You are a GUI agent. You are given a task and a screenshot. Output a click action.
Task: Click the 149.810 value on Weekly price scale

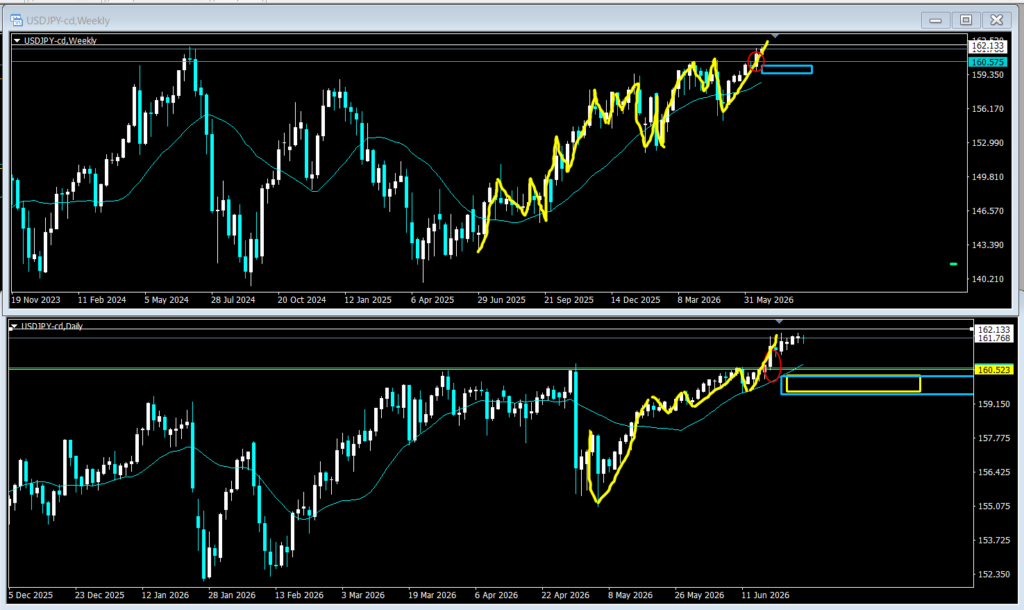[x=987, y=177]
